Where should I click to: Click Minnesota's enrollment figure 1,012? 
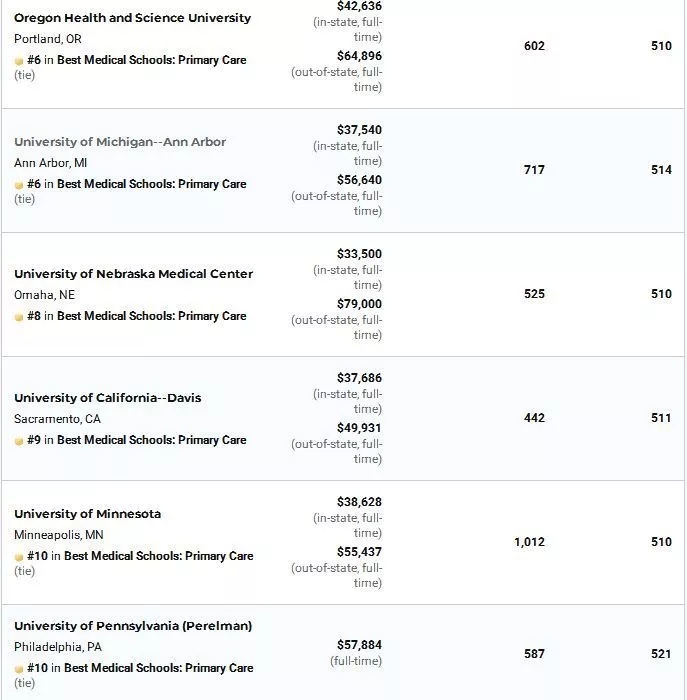529,542
